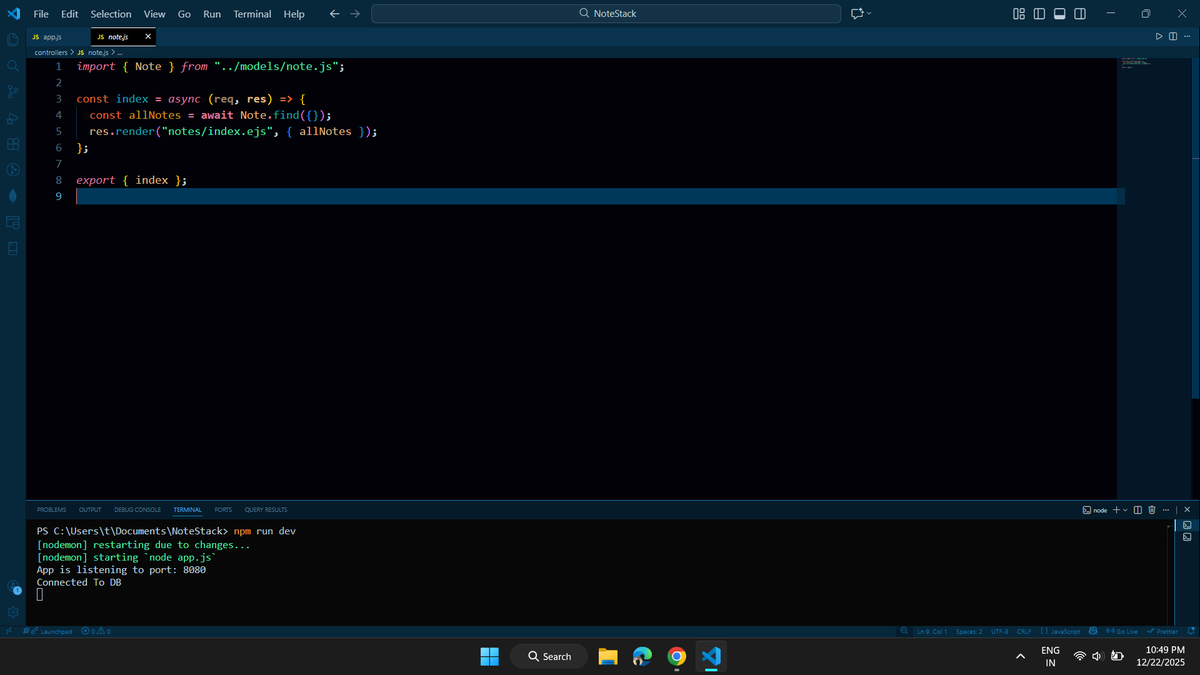The image size is (1200, 675).
Task: Select the node terminal instance
Action: point(1095,510)
